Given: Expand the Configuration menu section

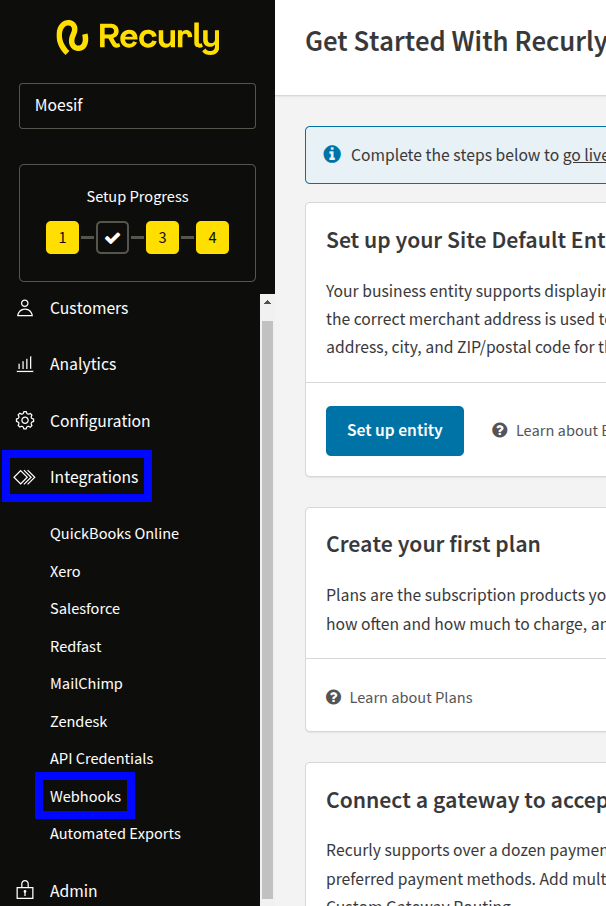Looking at the screenshot, I should click(100, 421).
